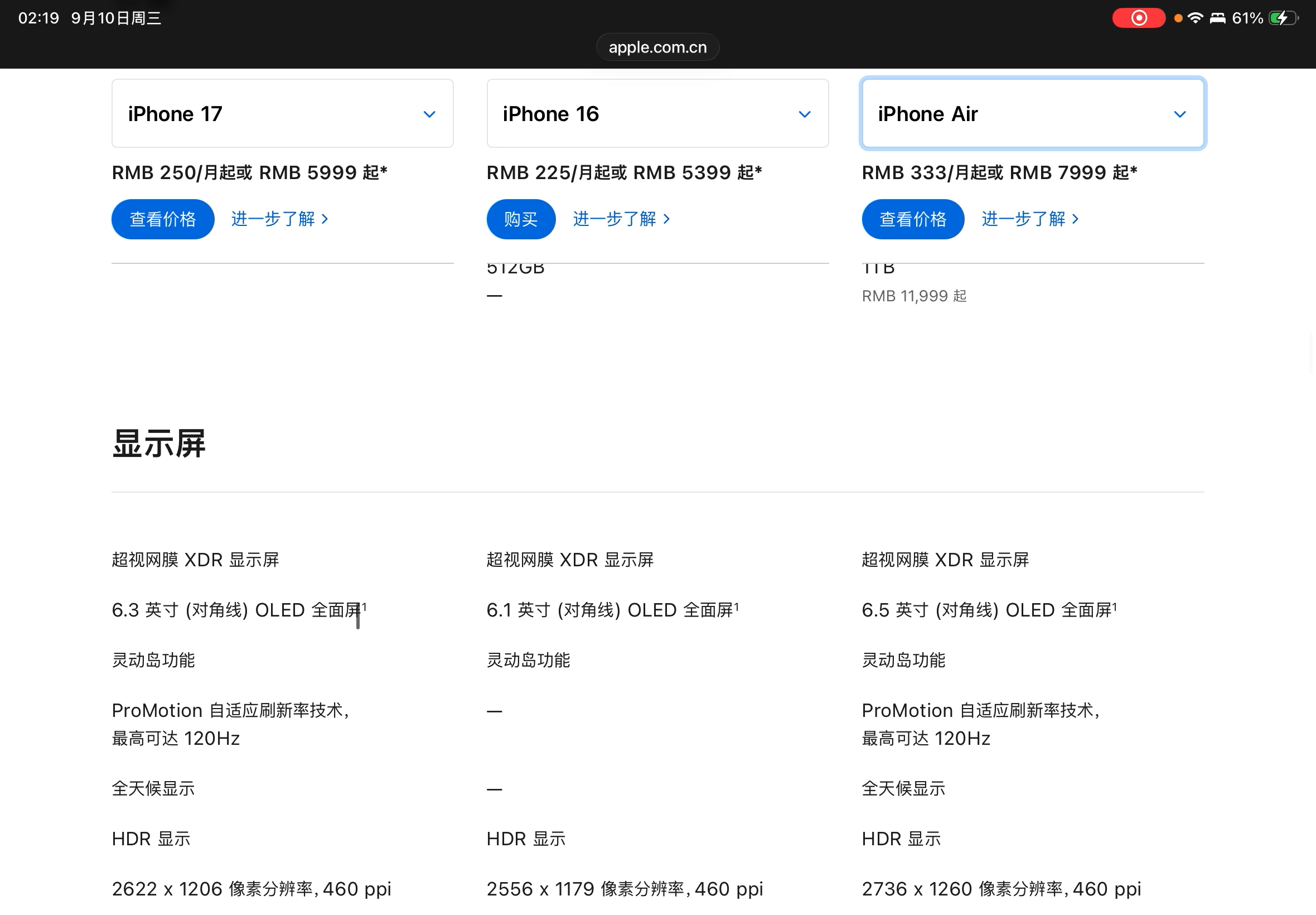Select the RMB 11,999 起 storage price
Viewport: 1316px width, 915px height.
(914, 296)
